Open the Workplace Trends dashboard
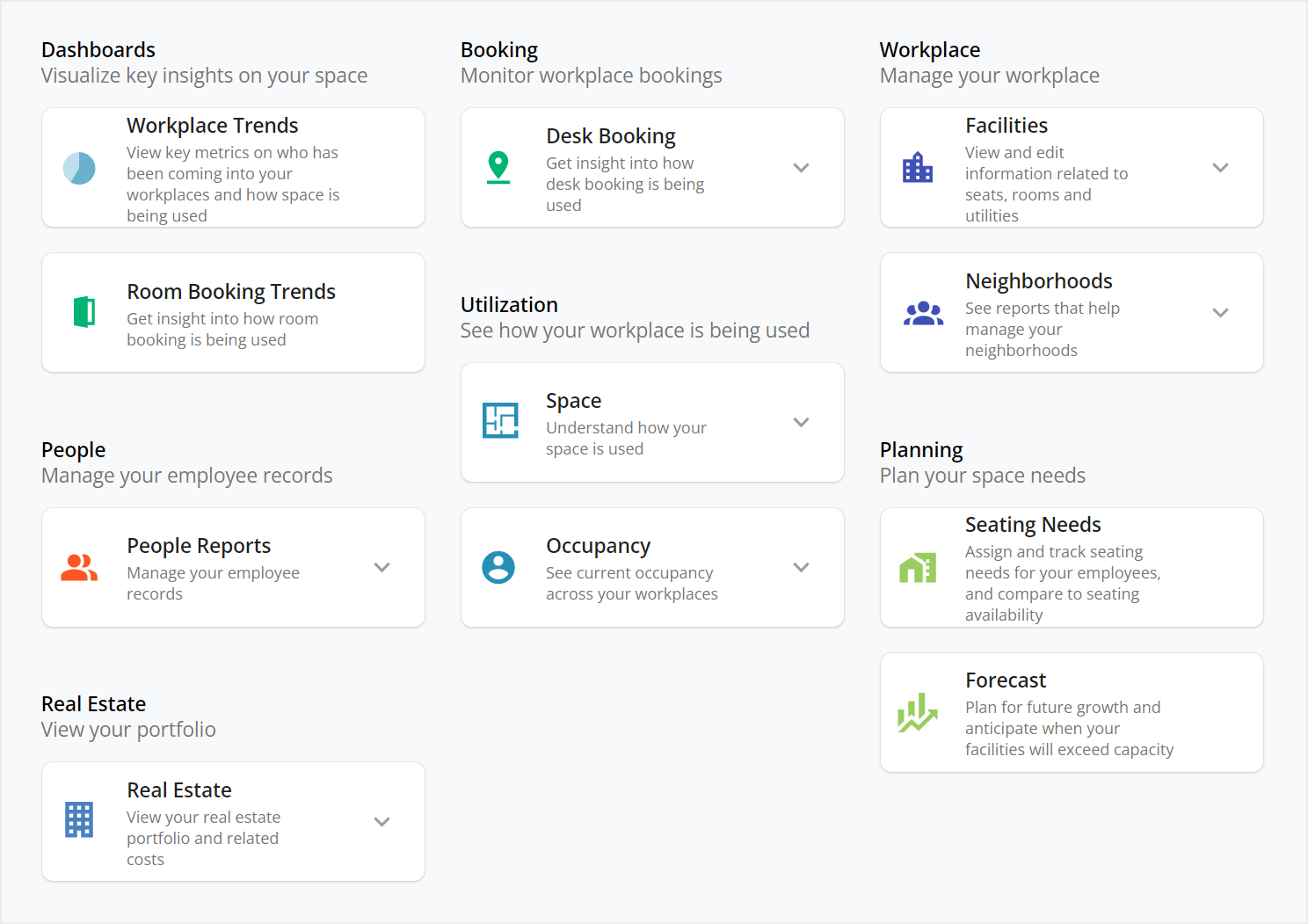This screenshot has width=1308, height=924. (233, 168)
